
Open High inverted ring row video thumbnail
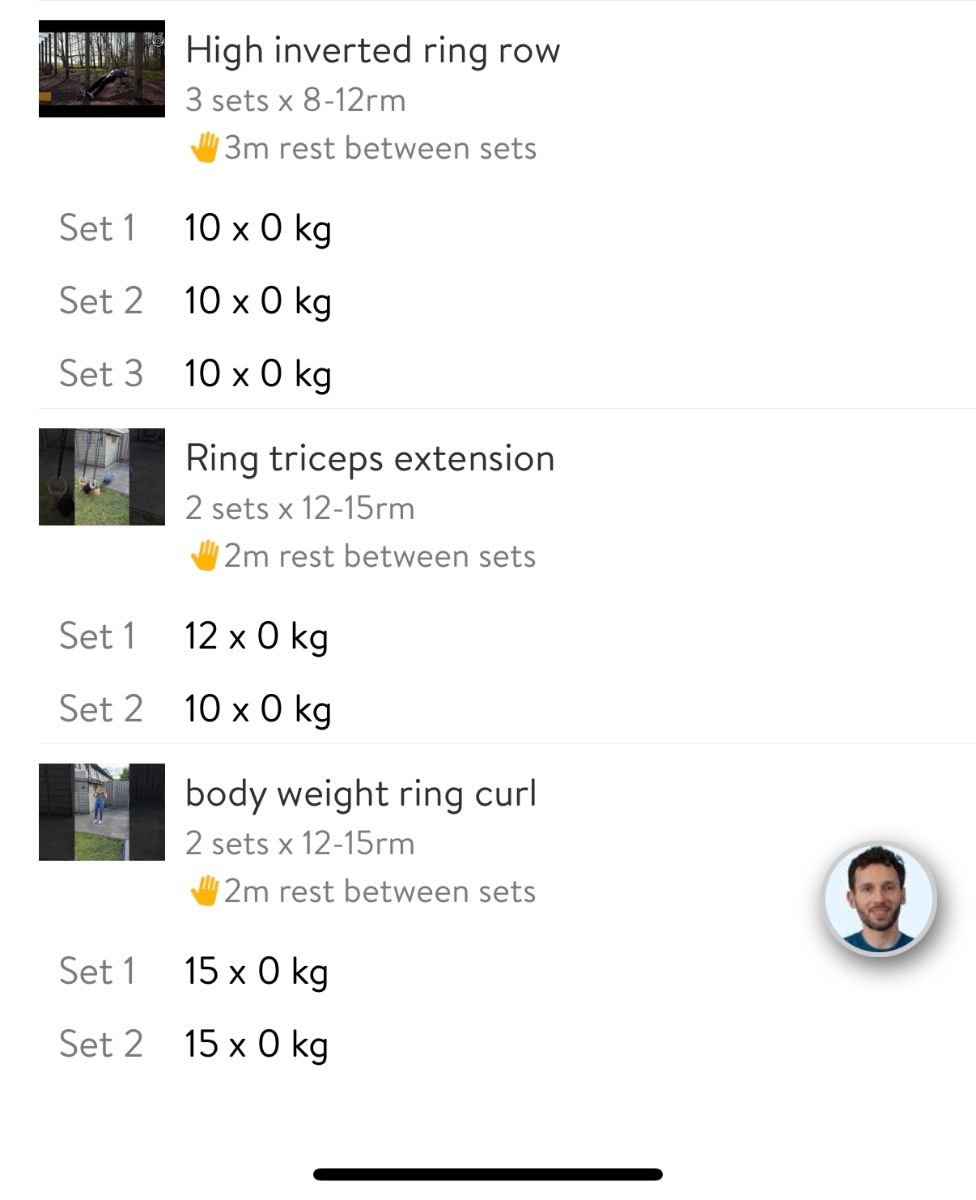(101, 69)
